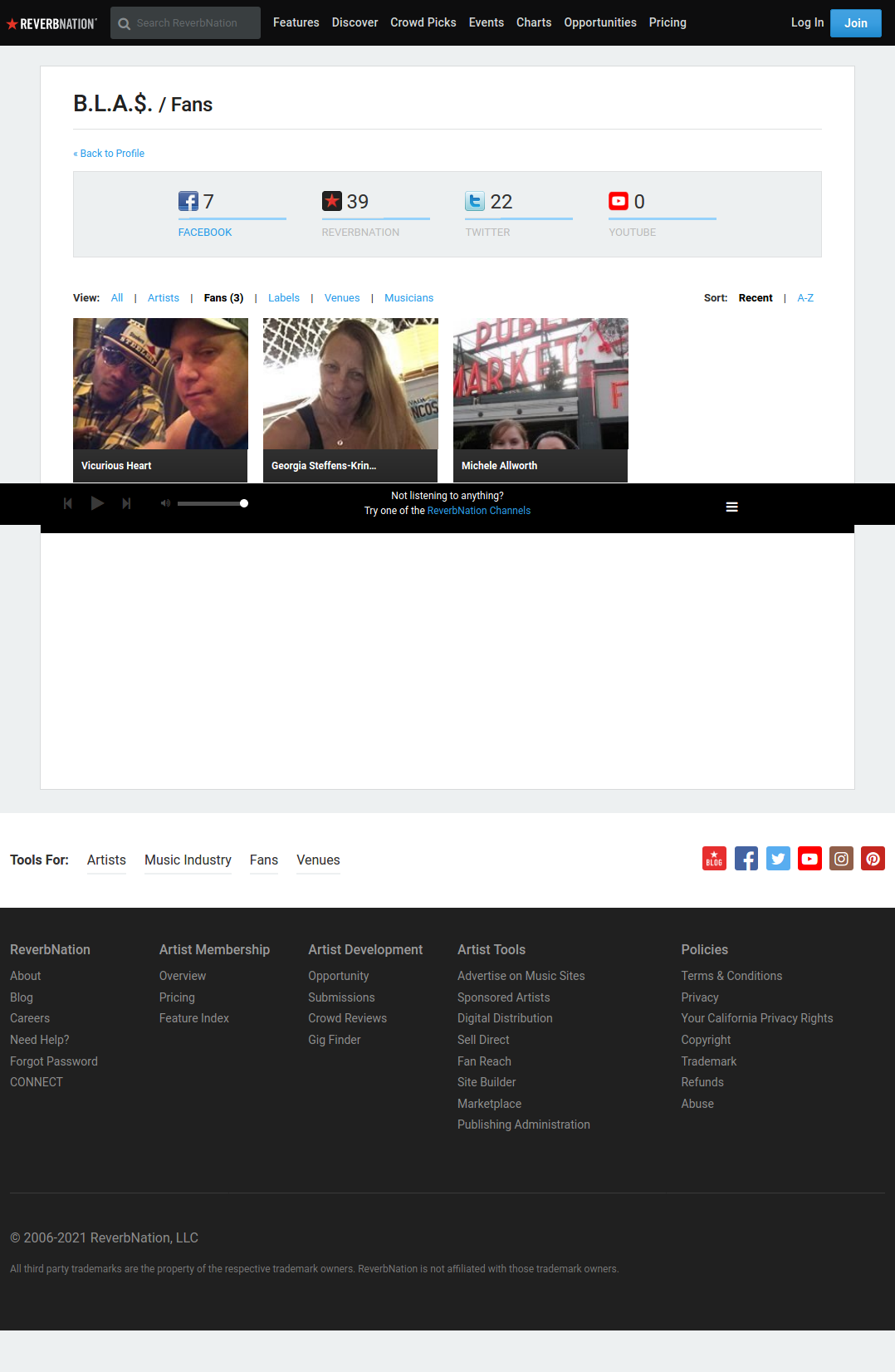Select the Fans (3) filter
Image resolution: width=895 pixels, height=1372 pixels.
point(224,298)
